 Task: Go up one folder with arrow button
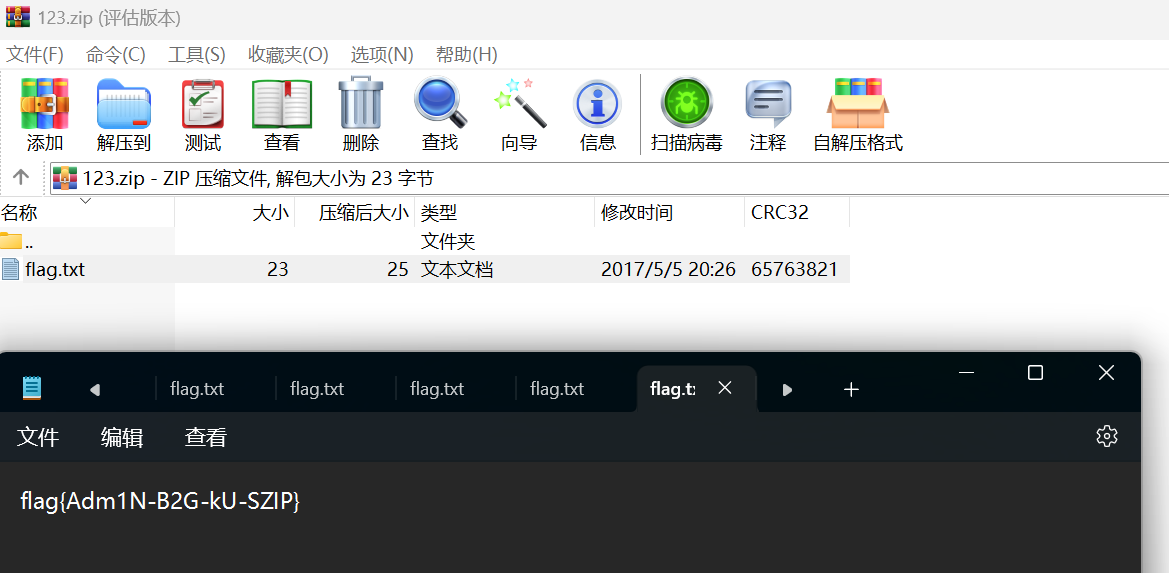[21, 178]
